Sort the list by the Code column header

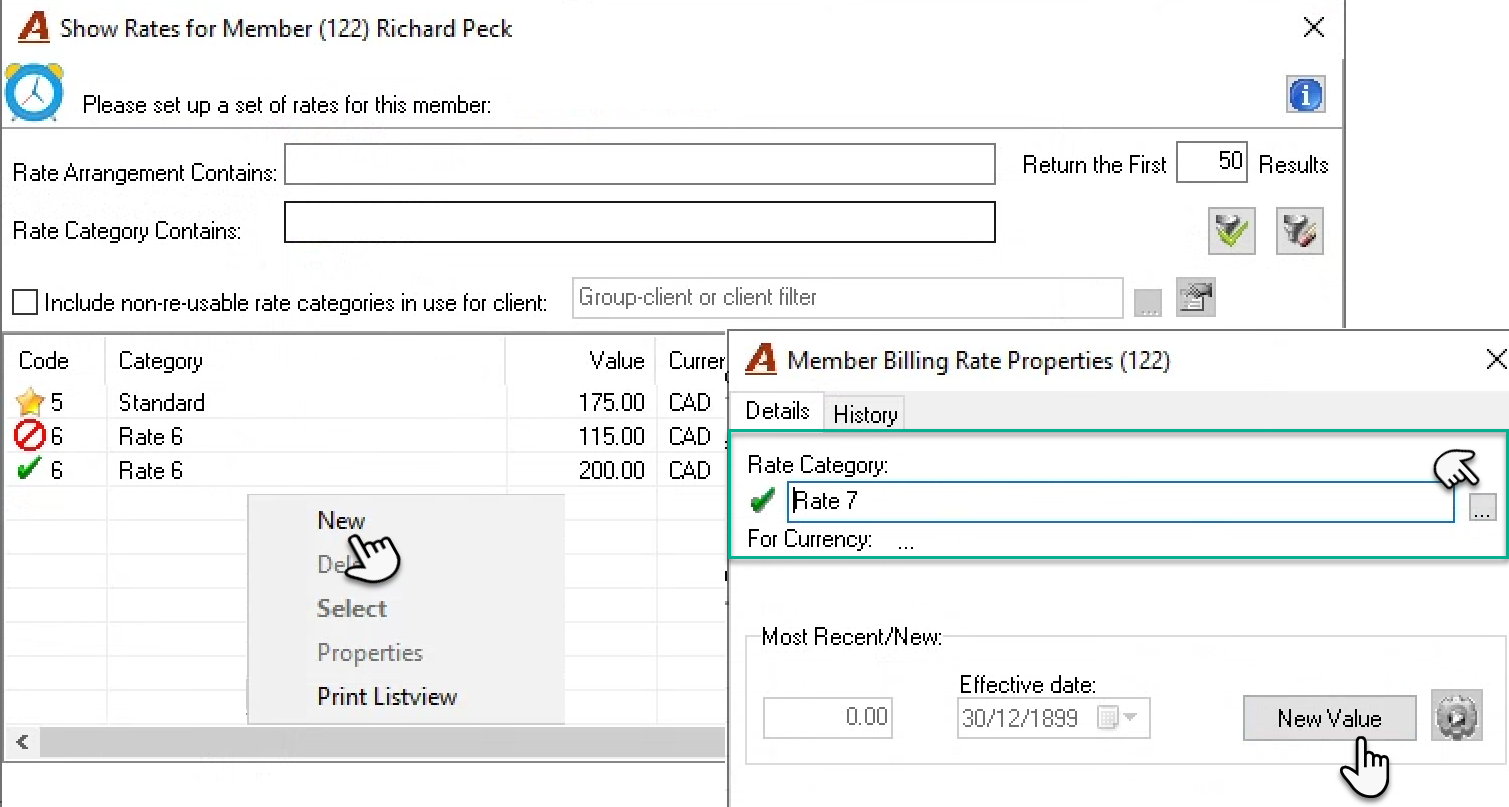click(55, 361)
